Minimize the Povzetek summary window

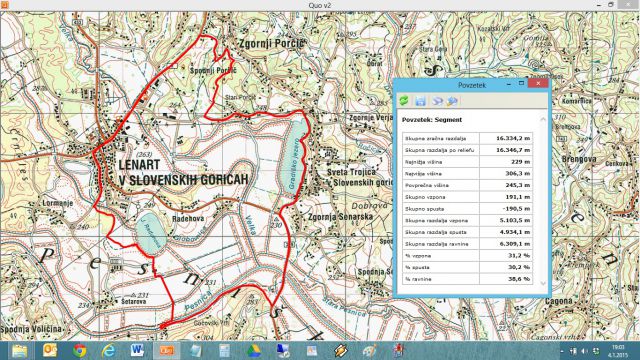509,84
